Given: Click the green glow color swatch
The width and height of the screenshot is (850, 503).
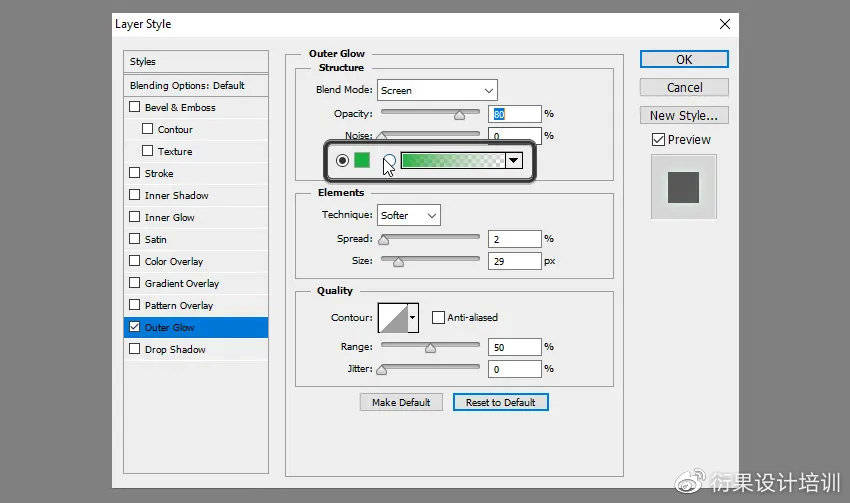Looking at the screenshot, I should click(x=362, y=160).
